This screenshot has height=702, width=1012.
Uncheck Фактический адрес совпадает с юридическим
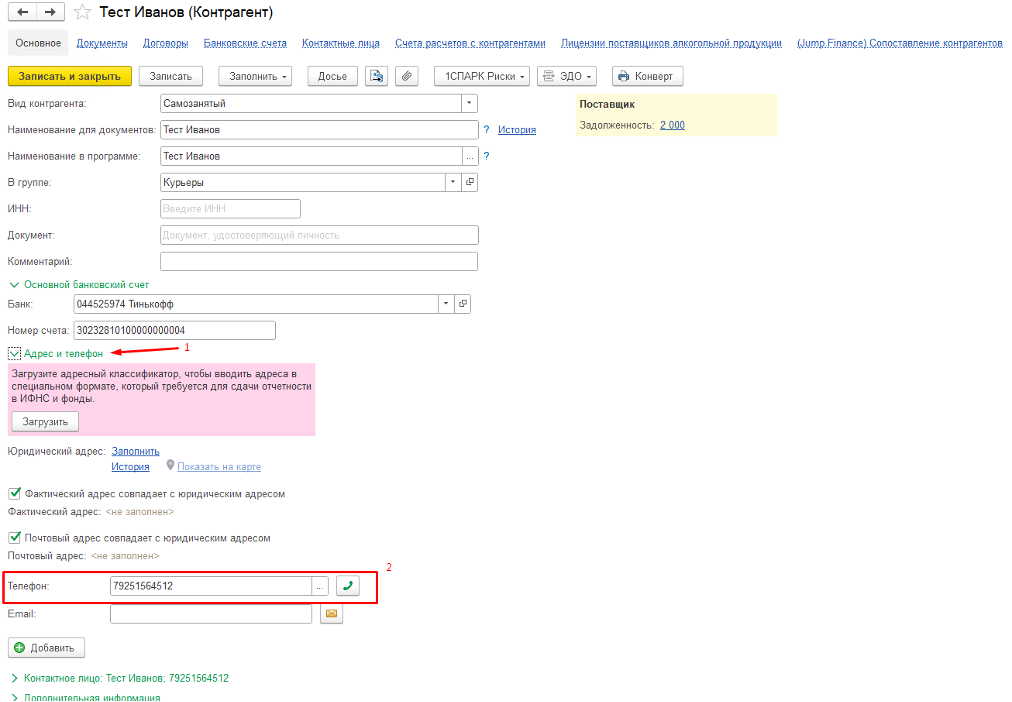click(x=14, y=493)
